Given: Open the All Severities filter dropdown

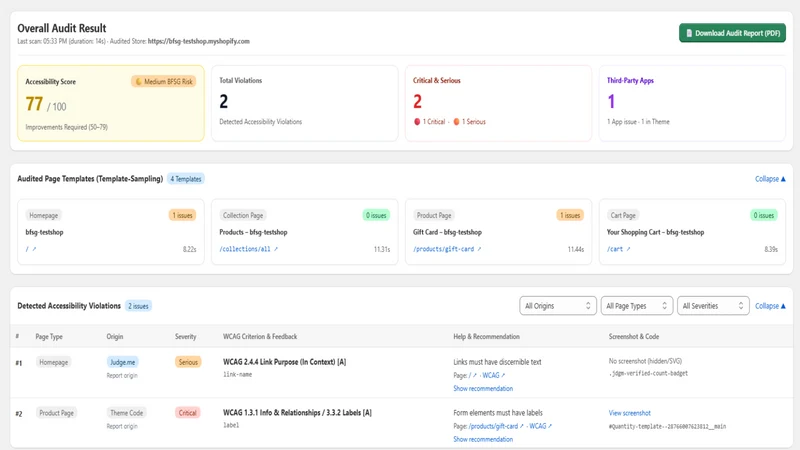Looking at the screenshot, I should pos(713,306).
